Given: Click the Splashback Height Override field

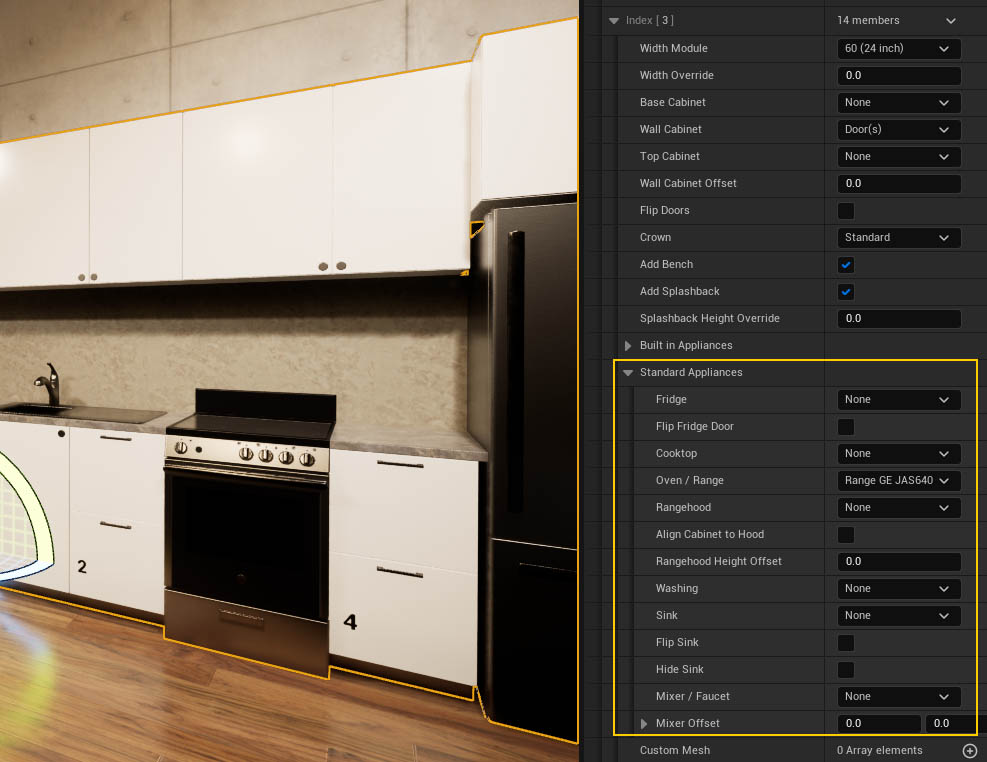Looking at the screenshot, I should (x=898, y=318).
